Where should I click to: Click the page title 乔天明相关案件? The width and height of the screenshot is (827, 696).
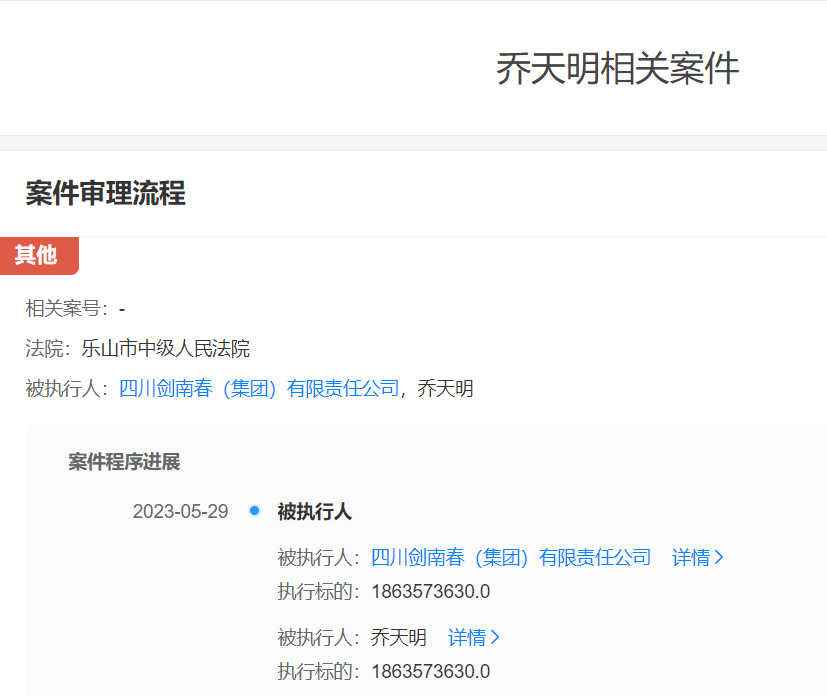coord(617,69)
